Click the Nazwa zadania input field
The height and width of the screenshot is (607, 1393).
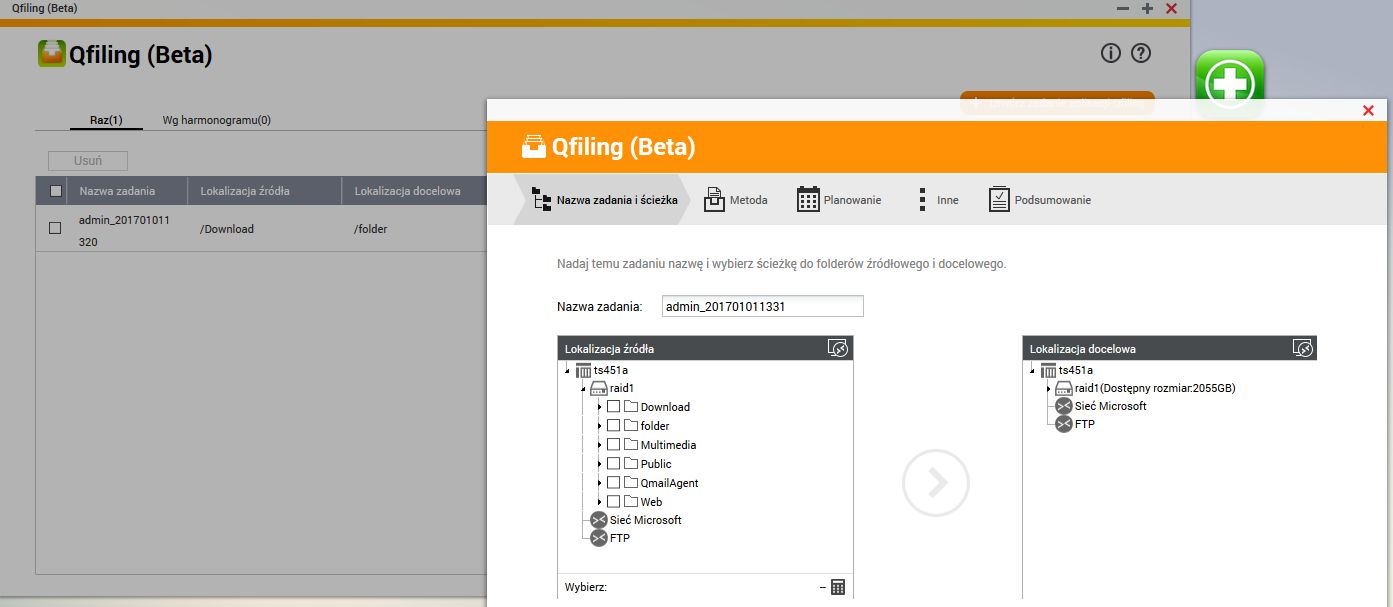pyautogui.click(x=762, y=307)
